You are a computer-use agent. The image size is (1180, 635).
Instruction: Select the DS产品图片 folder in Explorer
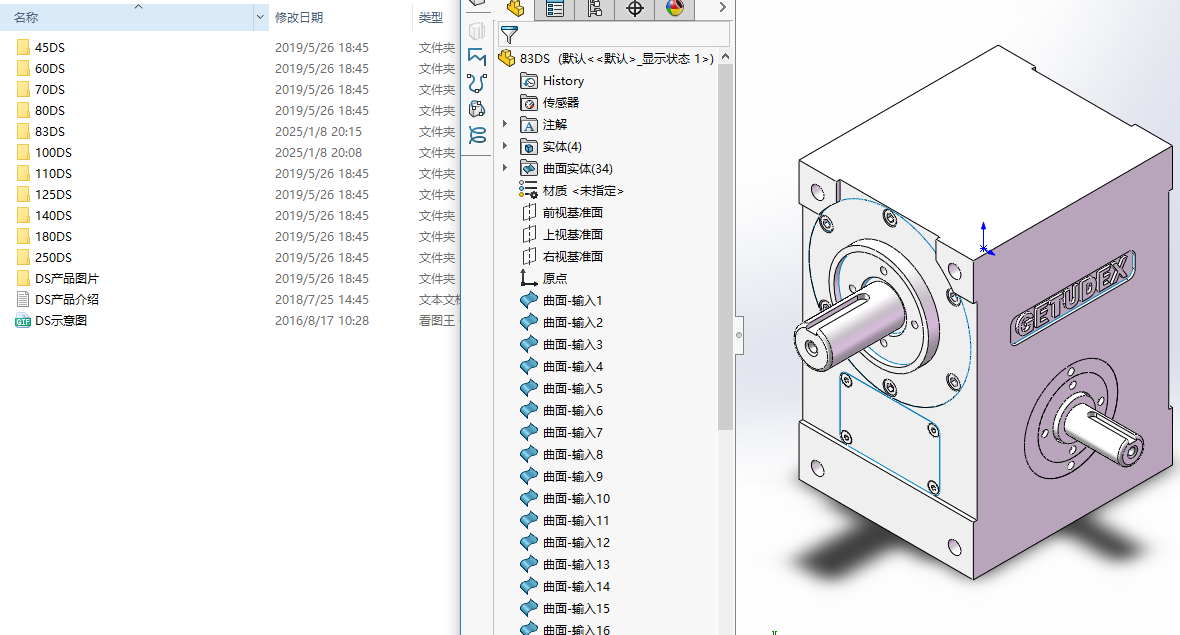pyautogui.click(x=66, y=278)
